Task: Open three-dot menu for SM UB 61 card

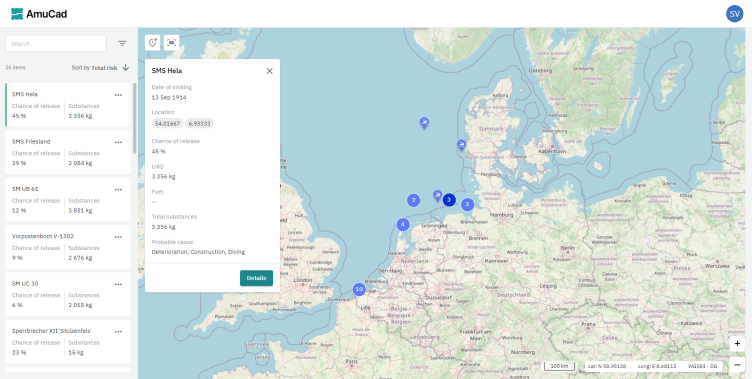Action: [x=118, y=190]
